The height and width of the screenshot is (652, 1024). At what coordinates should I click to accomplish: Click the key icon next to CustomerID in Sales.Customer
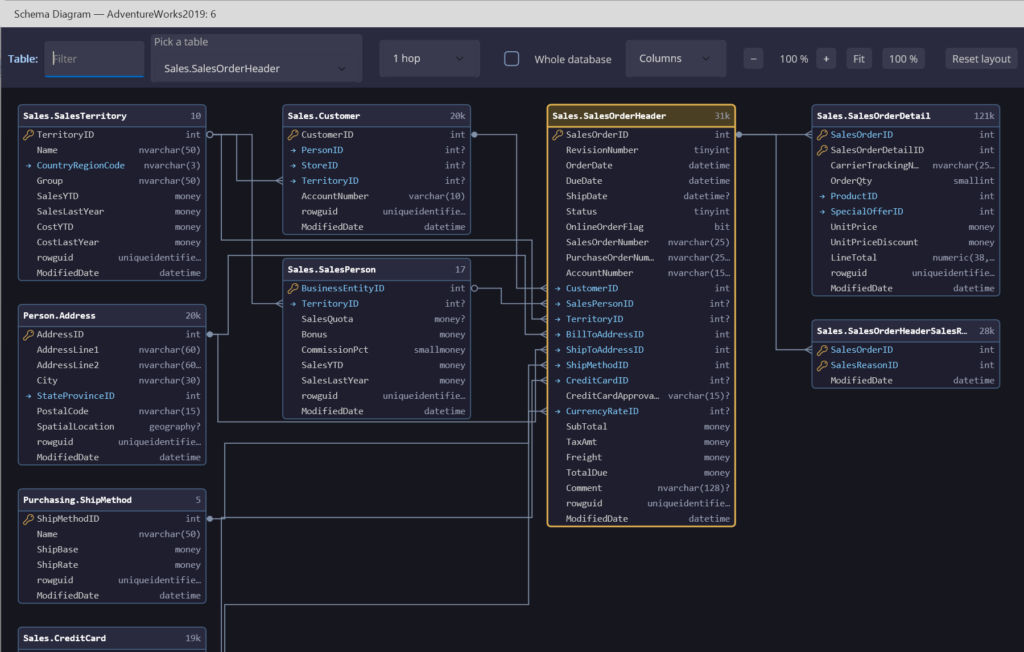click(x=293, y=135)
